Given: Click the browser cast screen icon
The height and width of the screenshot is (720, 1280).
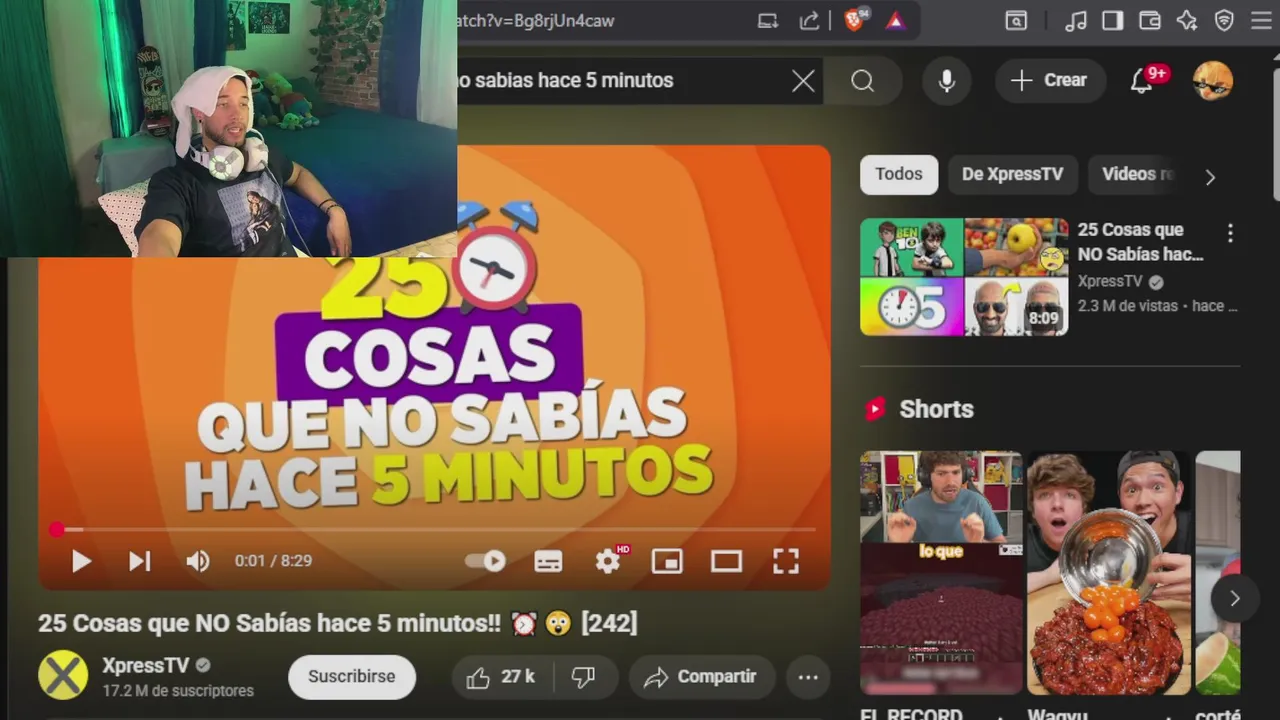Looking at the screenshot, I should coord(767,20).
